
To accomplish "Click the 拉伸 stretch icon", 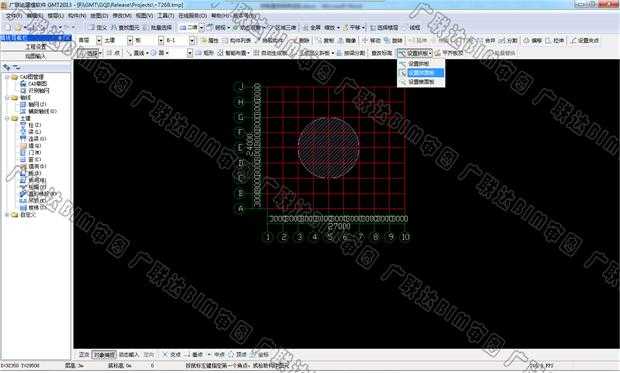I will click(555, 40).
